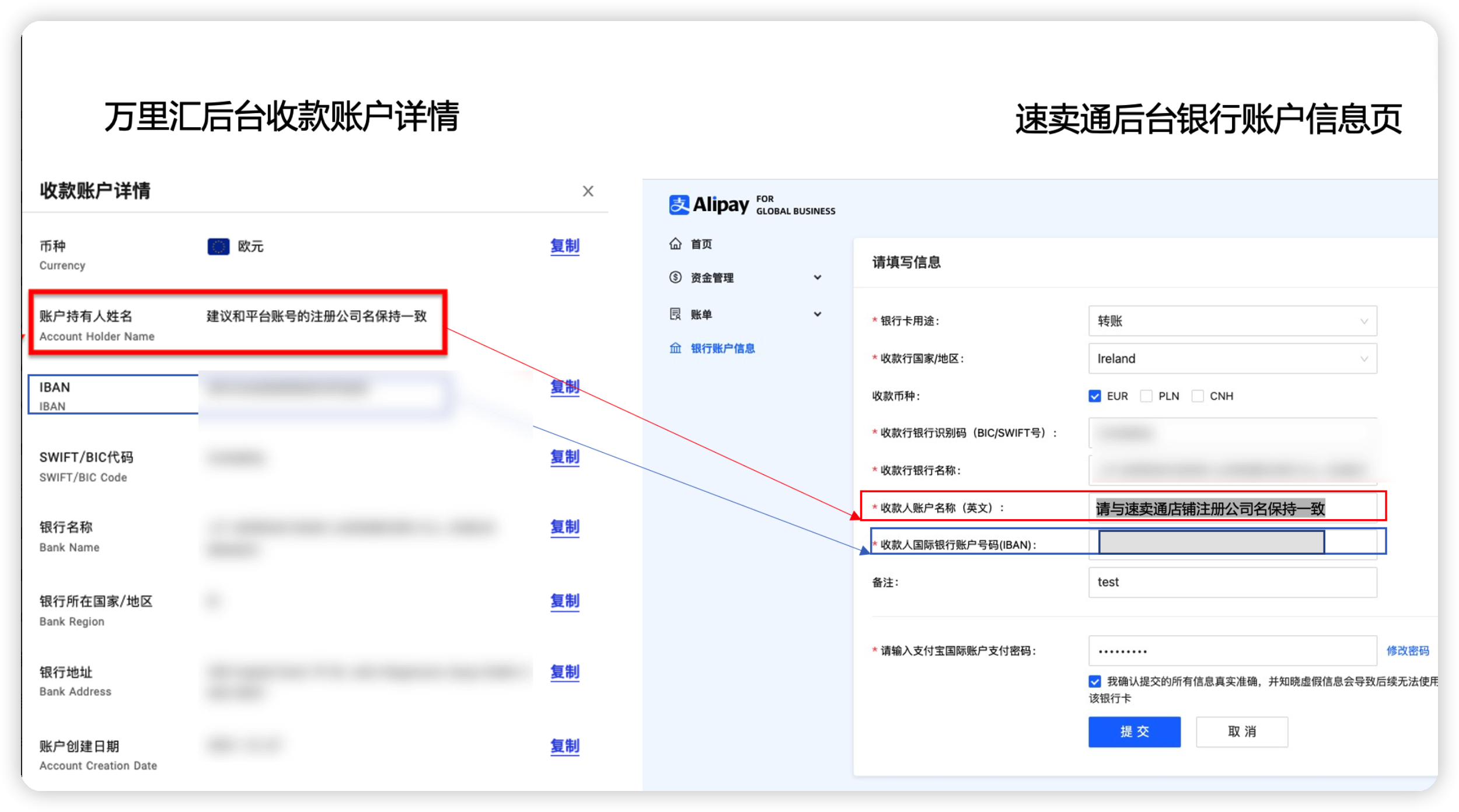
Task: Toggle the 我确认提交的所有信息真实准确 confirmation checkbox
Action: tap(1095, 681)
